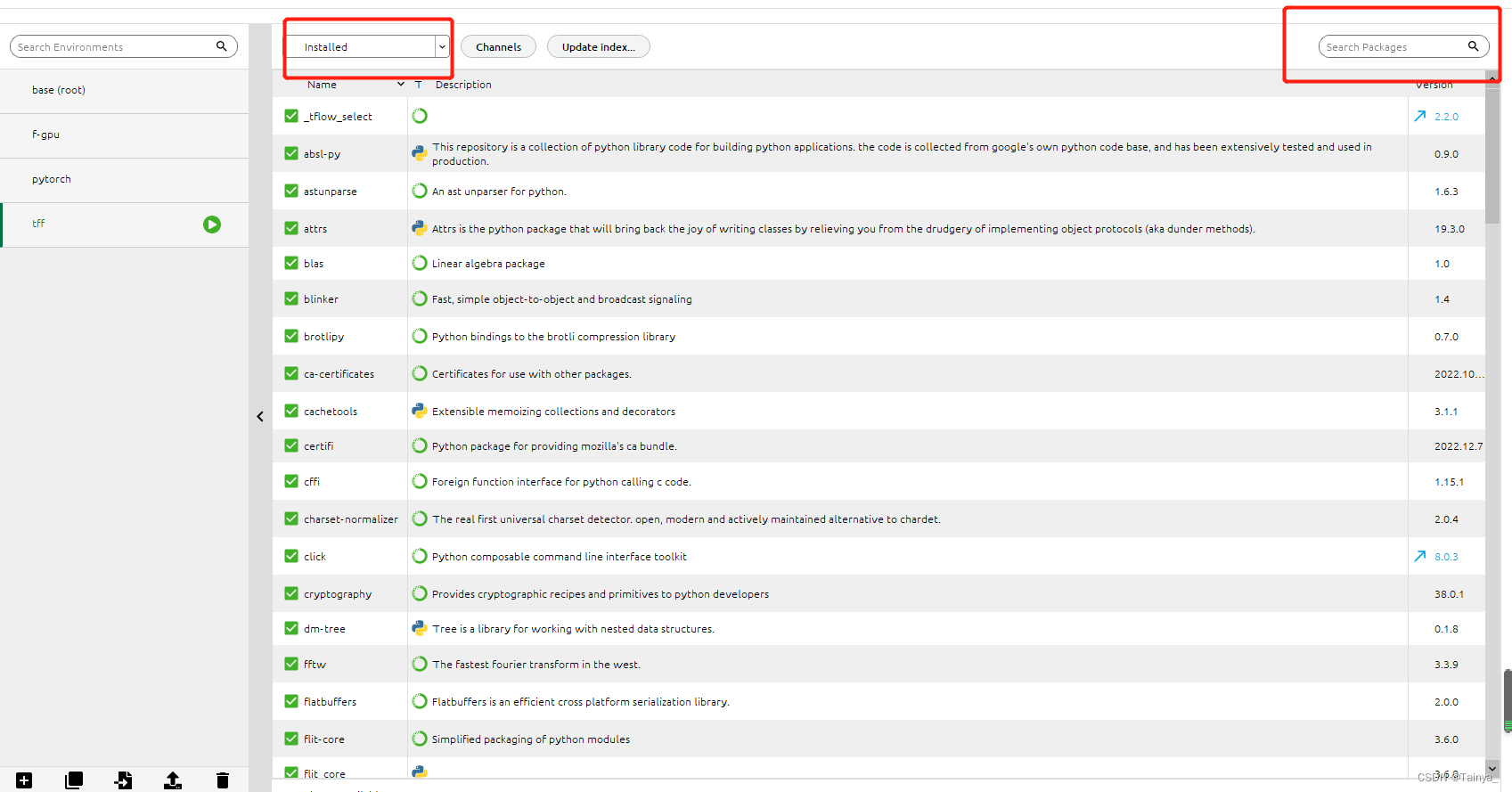Screen dimensions: 1512x792
Task: Uncheck the attrs package checkbox
Action: pos(291,228)
